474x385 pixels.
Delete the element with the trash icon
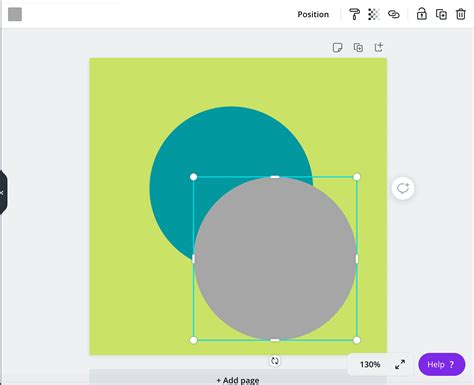click(461, 14)
